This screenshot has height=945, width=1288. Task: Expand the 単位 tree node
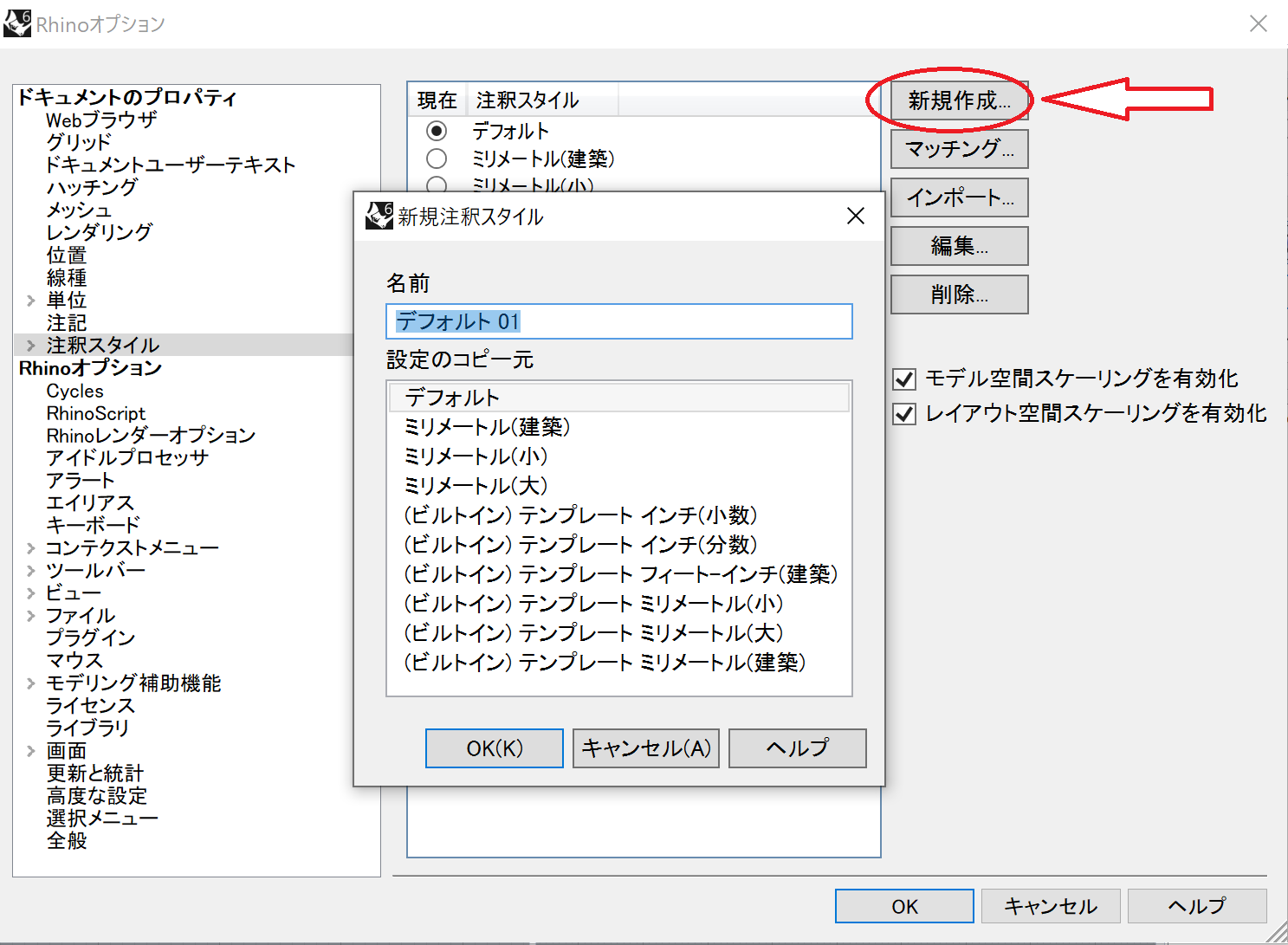(31, 301)
